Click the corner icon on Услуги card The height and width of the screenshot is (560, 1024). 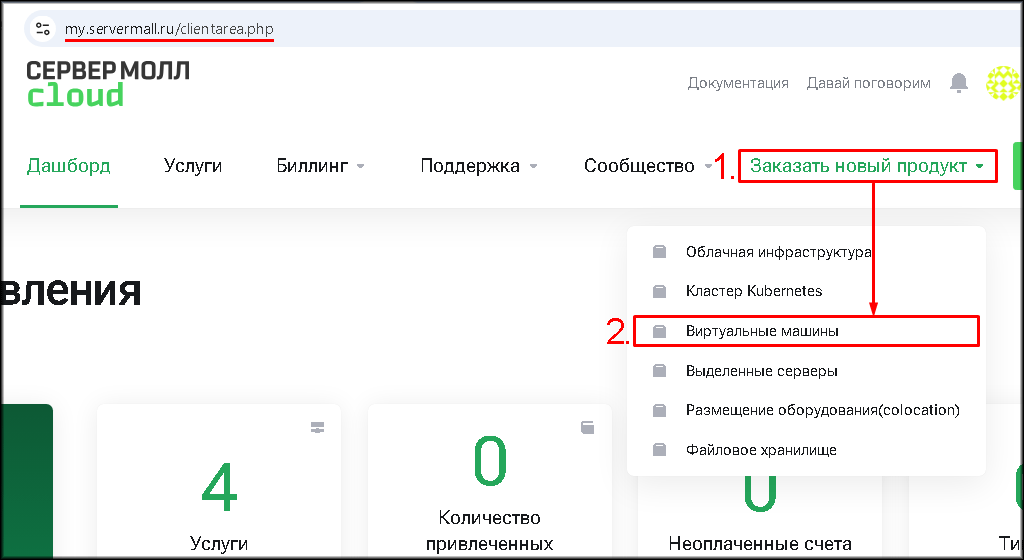click(318, 428)
